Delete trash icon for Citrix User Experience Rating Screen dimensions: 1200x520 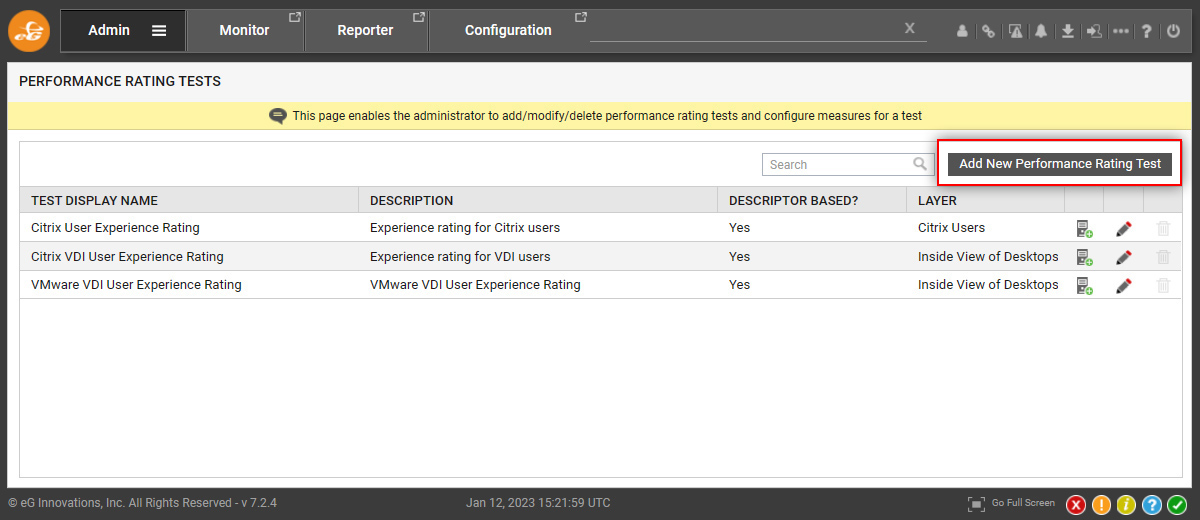tap(1163, 228)
